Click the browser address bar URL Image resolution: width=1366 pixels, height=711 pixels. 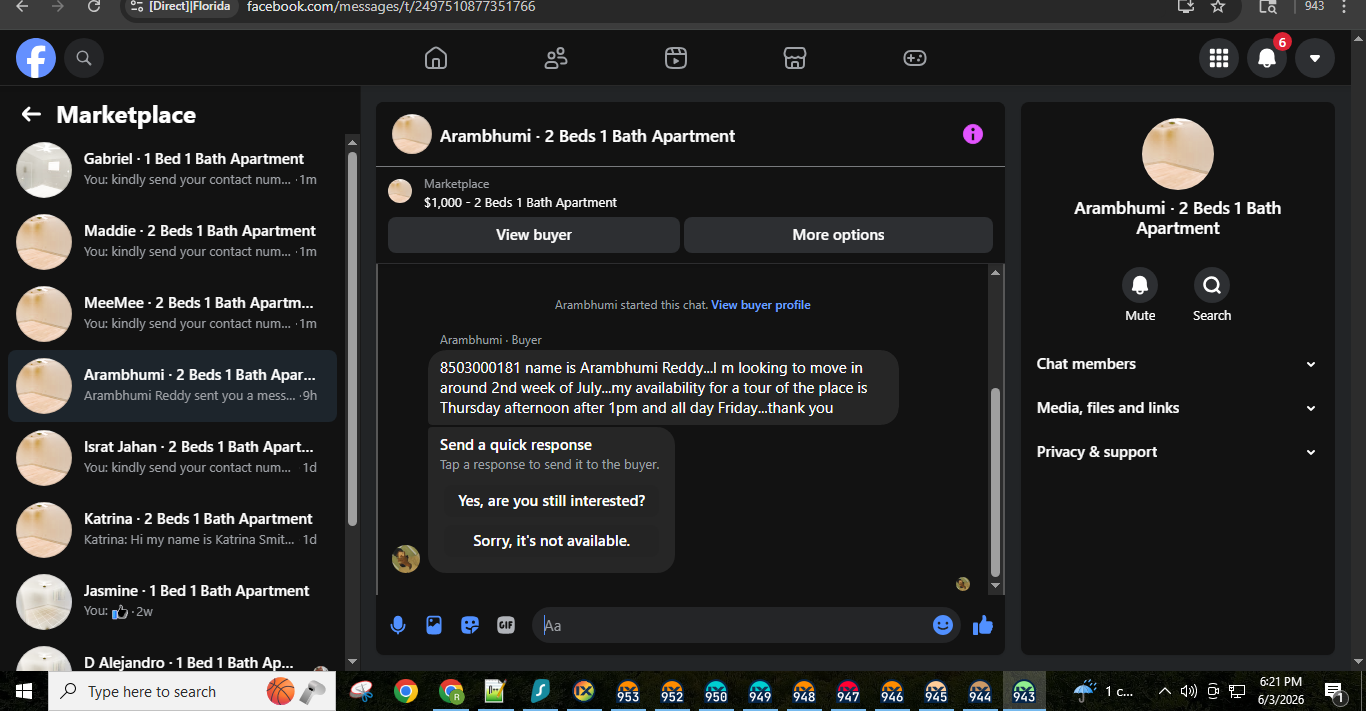point(391,7)
